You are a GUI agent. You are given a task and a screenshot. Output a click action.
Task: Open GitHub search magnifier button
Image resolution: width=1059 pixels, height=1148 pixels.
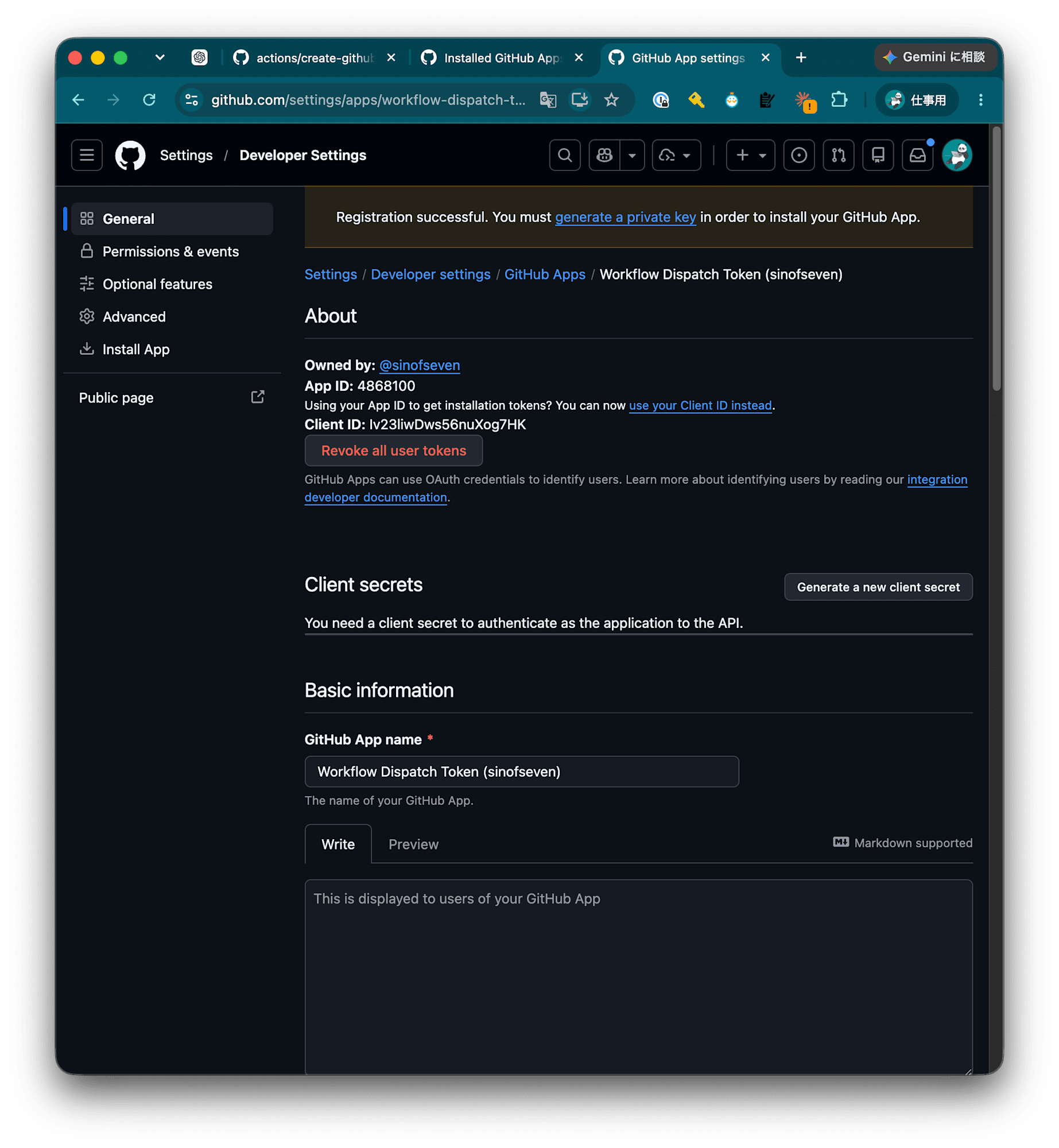[x=564, y=155]
